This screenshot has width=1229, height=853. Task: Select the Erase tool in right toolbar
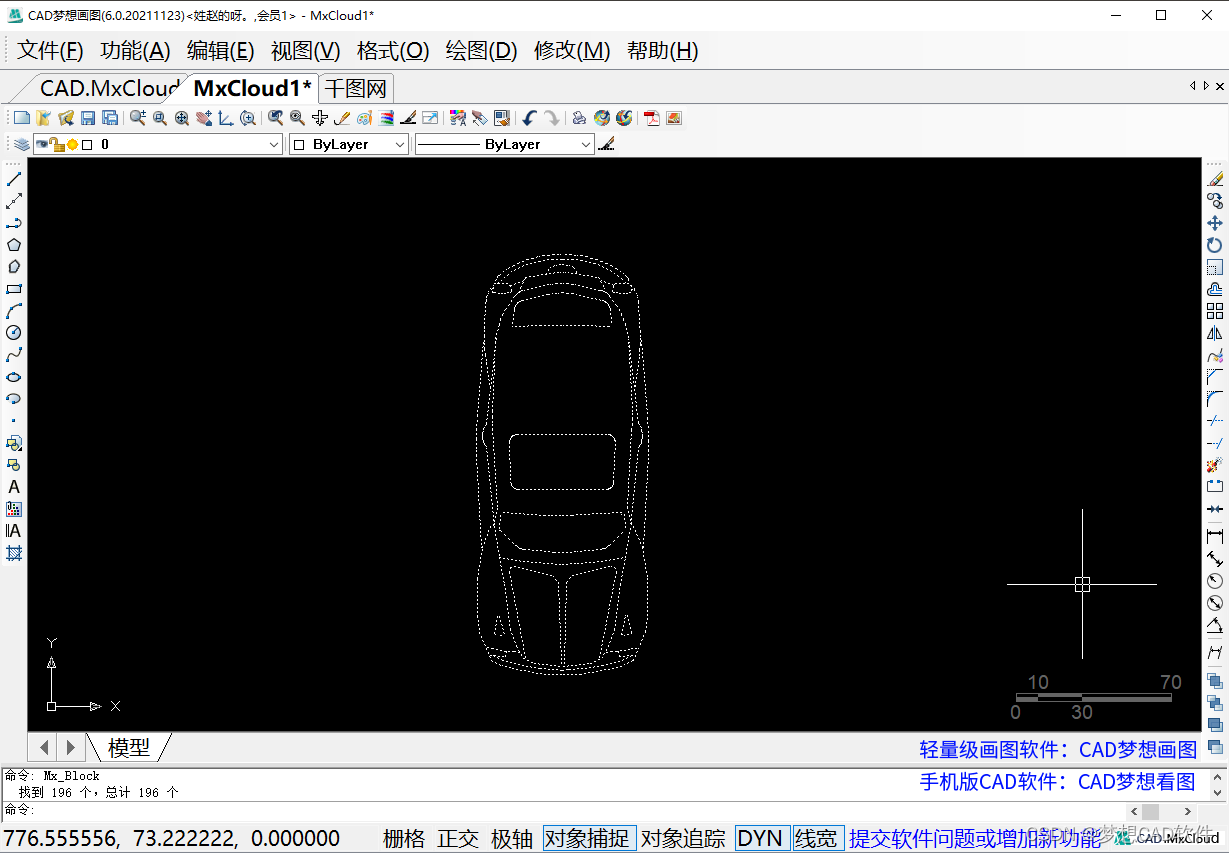coord(1215,179)
